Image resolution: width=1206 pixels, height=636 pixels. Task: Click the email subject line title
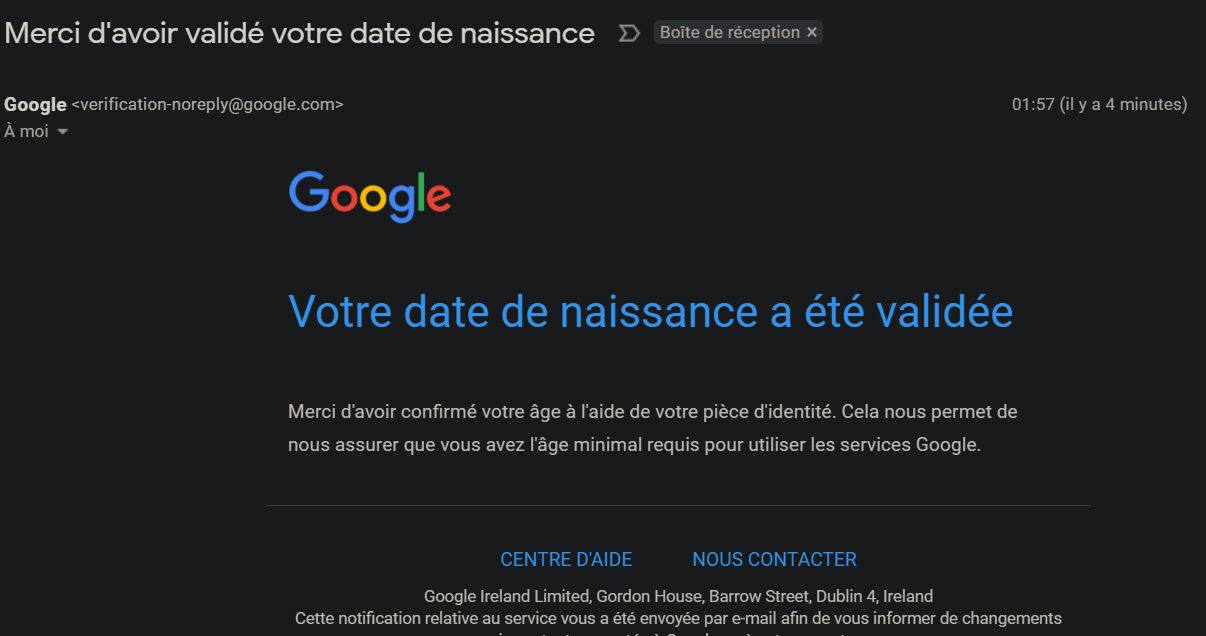299,33
